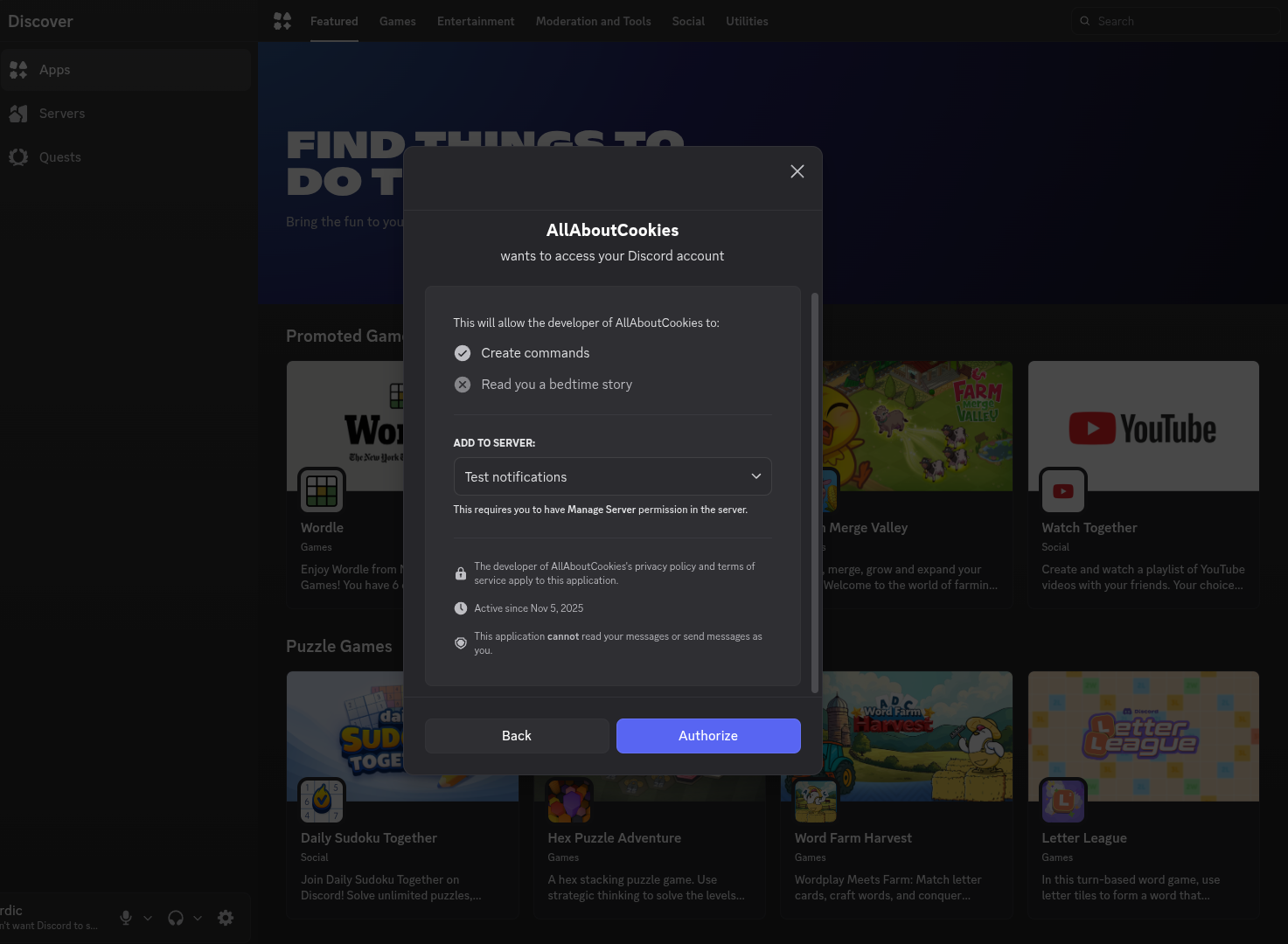
Task: Click the magnifier icon in Search
Action: [1085, 21]
